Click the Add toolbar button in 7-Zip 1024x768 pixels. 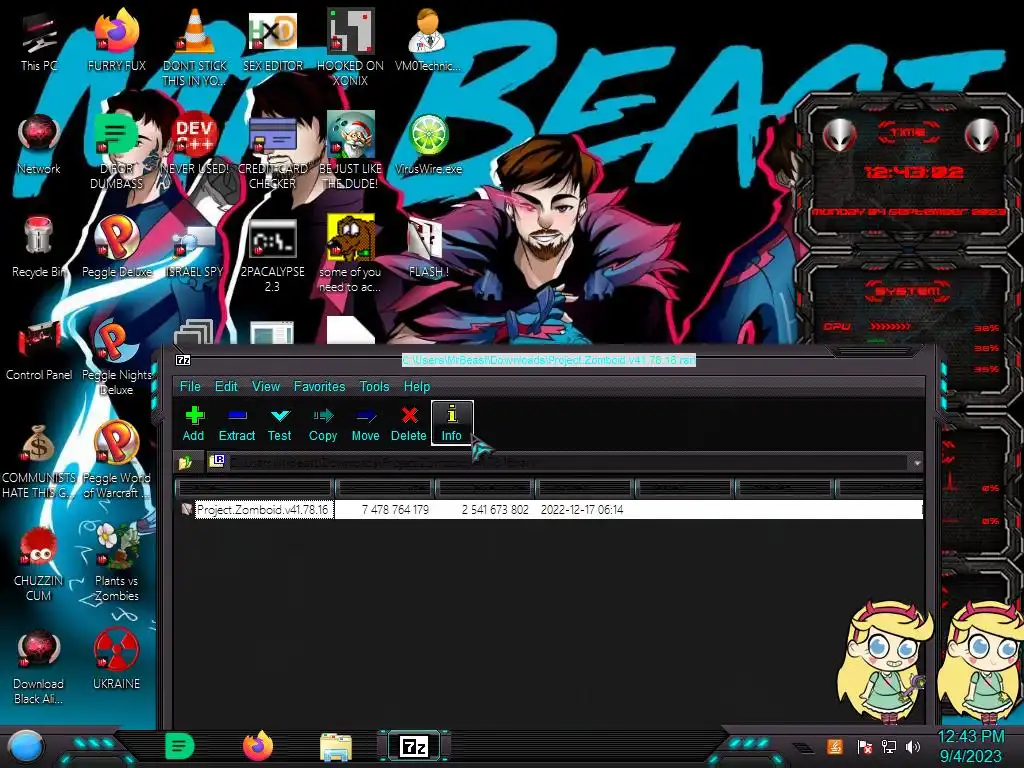coord(193,423)
